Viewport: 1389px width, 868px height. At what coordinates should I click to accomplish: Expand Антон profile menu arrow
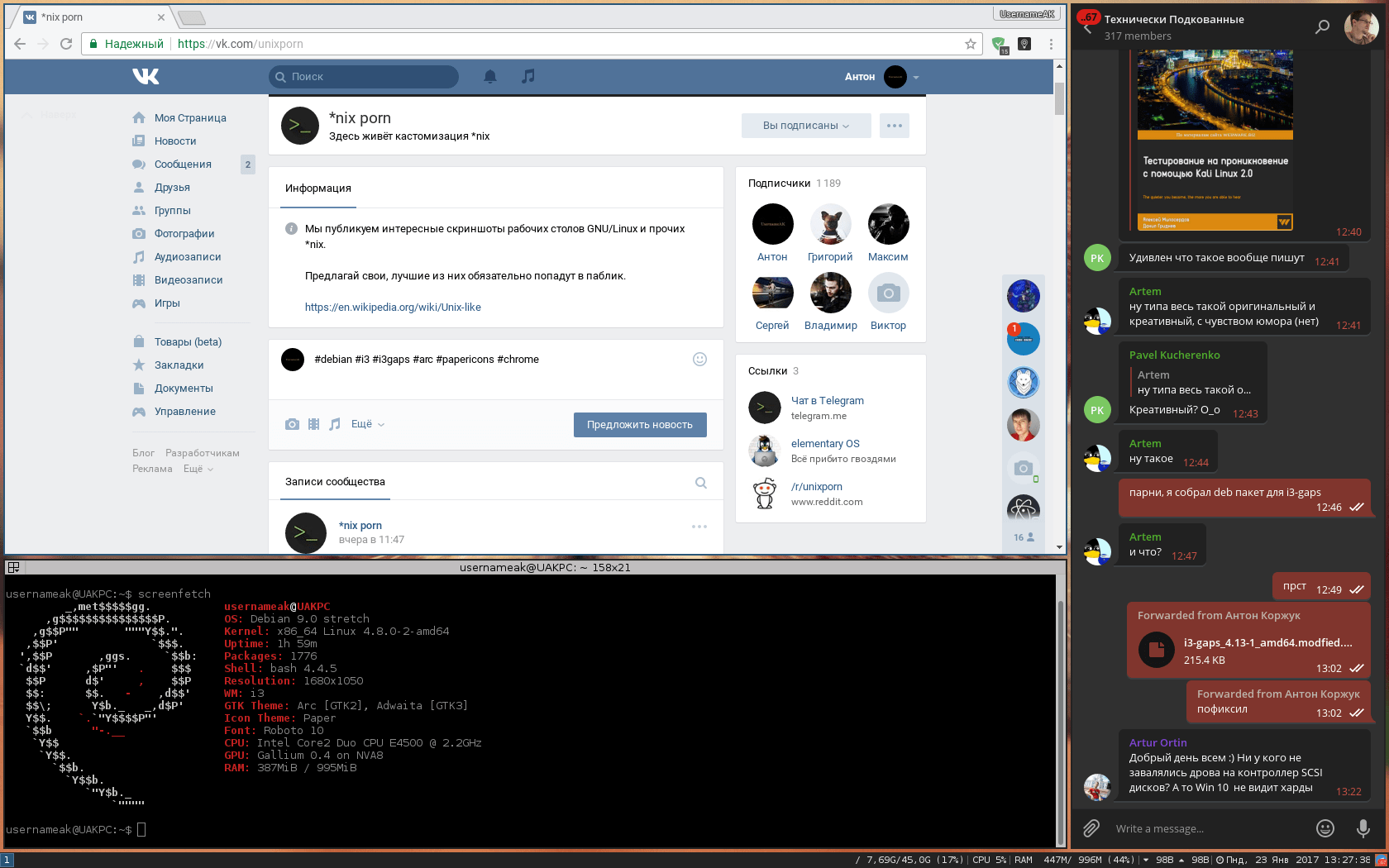(x=916, y=77)
